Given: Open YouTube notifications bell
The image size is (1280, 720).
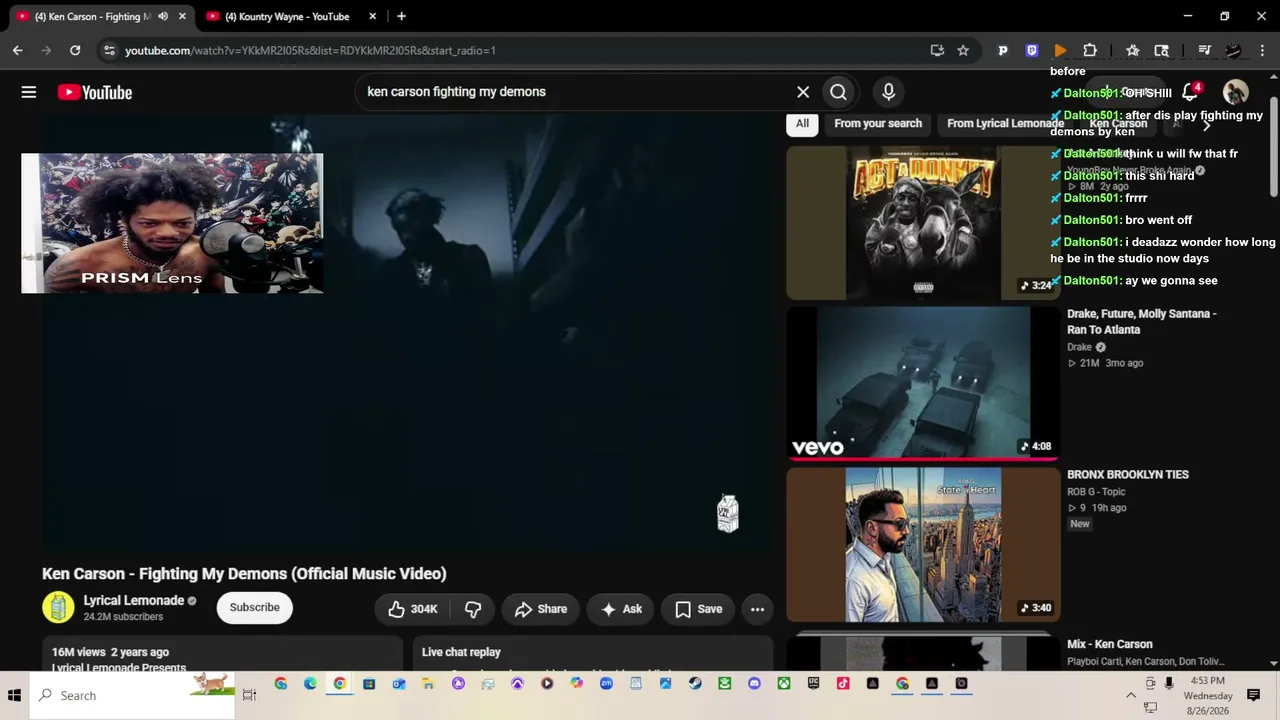Looking at the screenshot, I should [x=1190, y=92].
